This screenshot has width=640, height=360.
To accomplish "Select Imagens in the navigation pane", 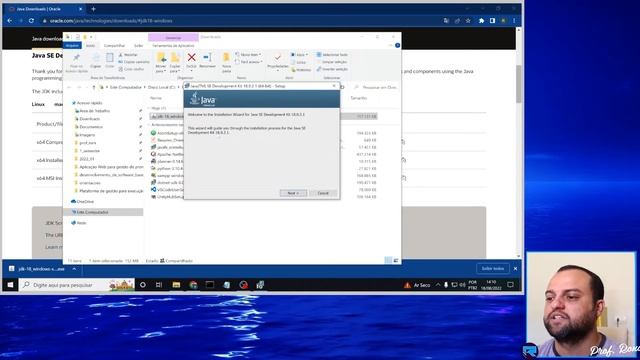I will [85, 135].
